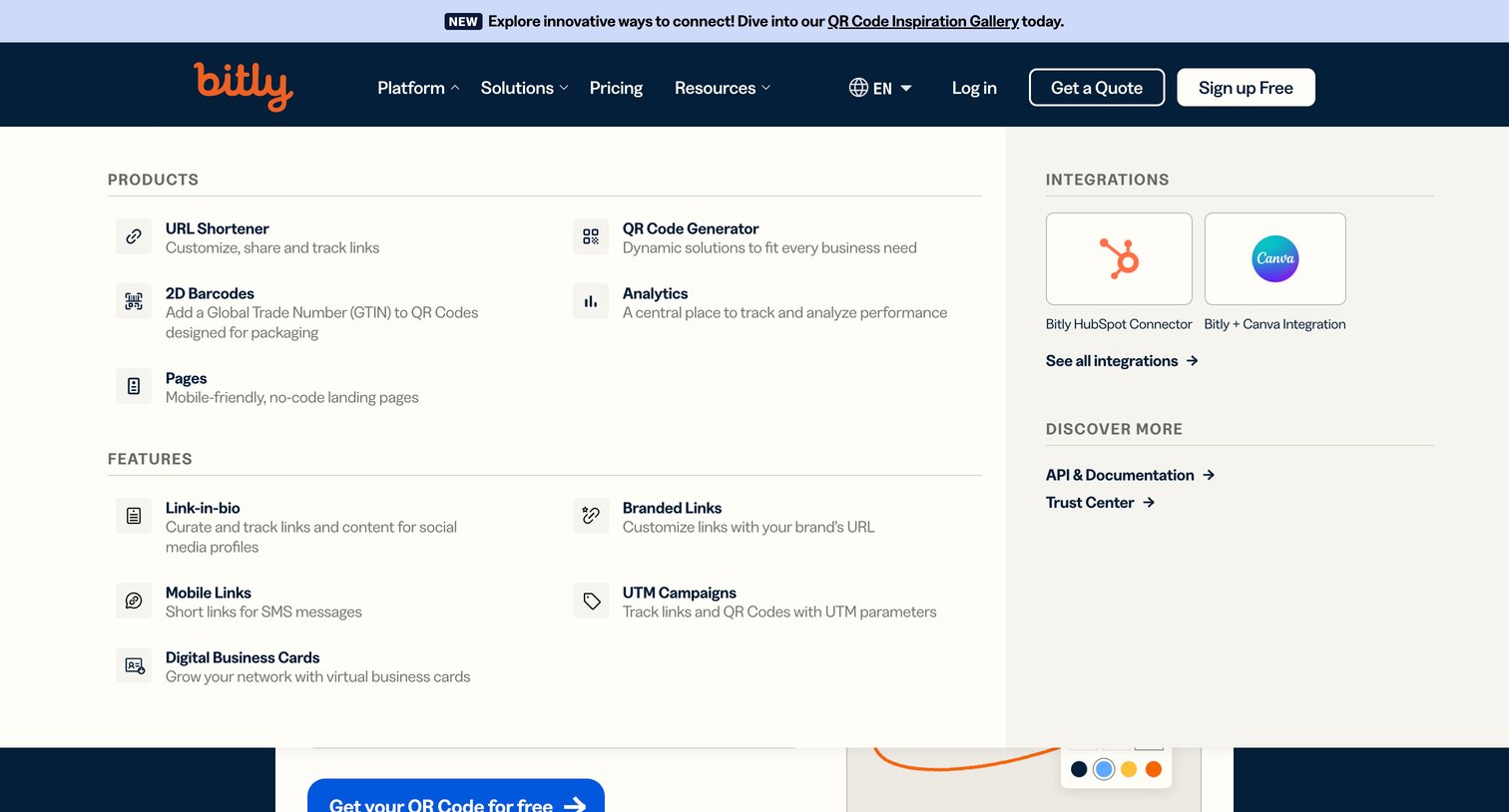Click the Get a Quote button

click(x=1097, y=88)
